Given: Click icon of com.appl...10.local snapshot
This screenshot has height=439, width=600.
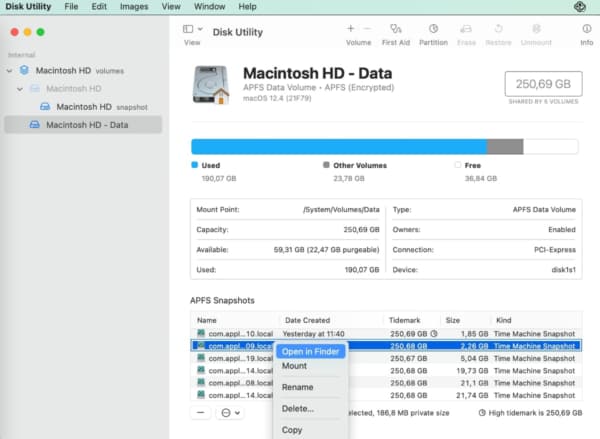Looking at the screenshot, I should [201, 333].
